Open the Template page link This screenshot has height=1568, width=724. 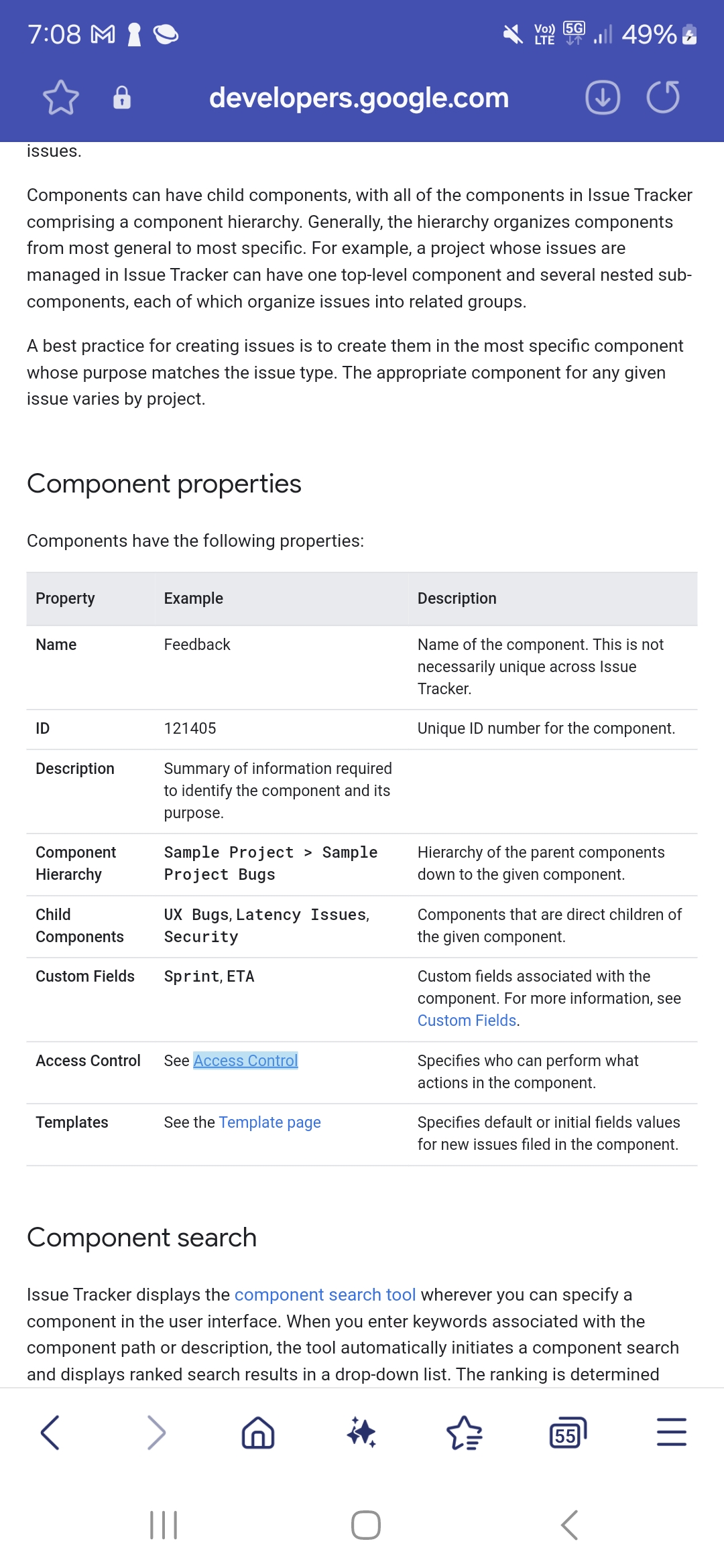[x=269, y=1122]
